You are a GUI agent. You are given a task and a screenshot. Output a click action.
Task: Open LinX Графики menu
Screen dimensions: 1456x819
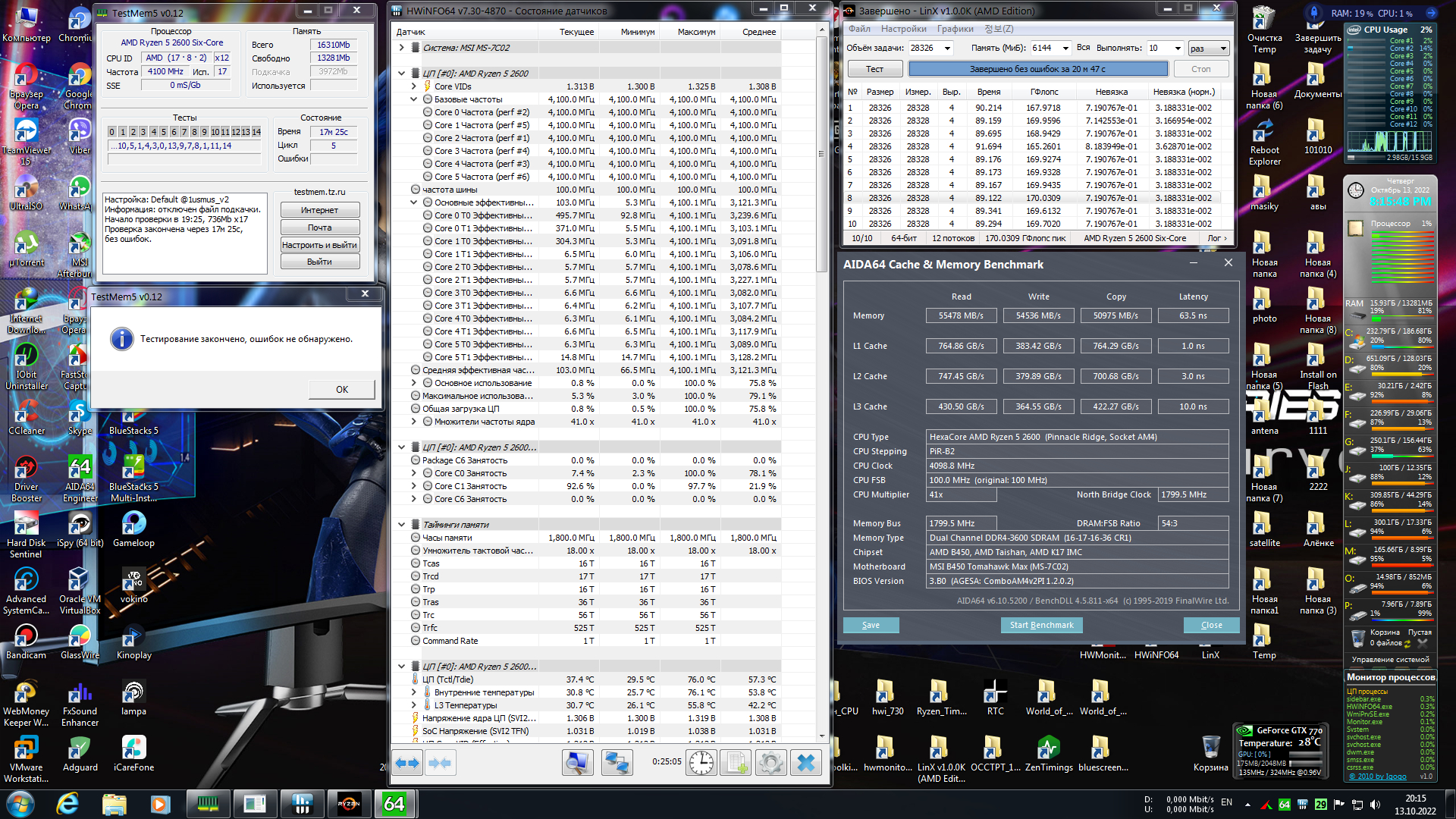pyautogui.click(x=955, y=29)
